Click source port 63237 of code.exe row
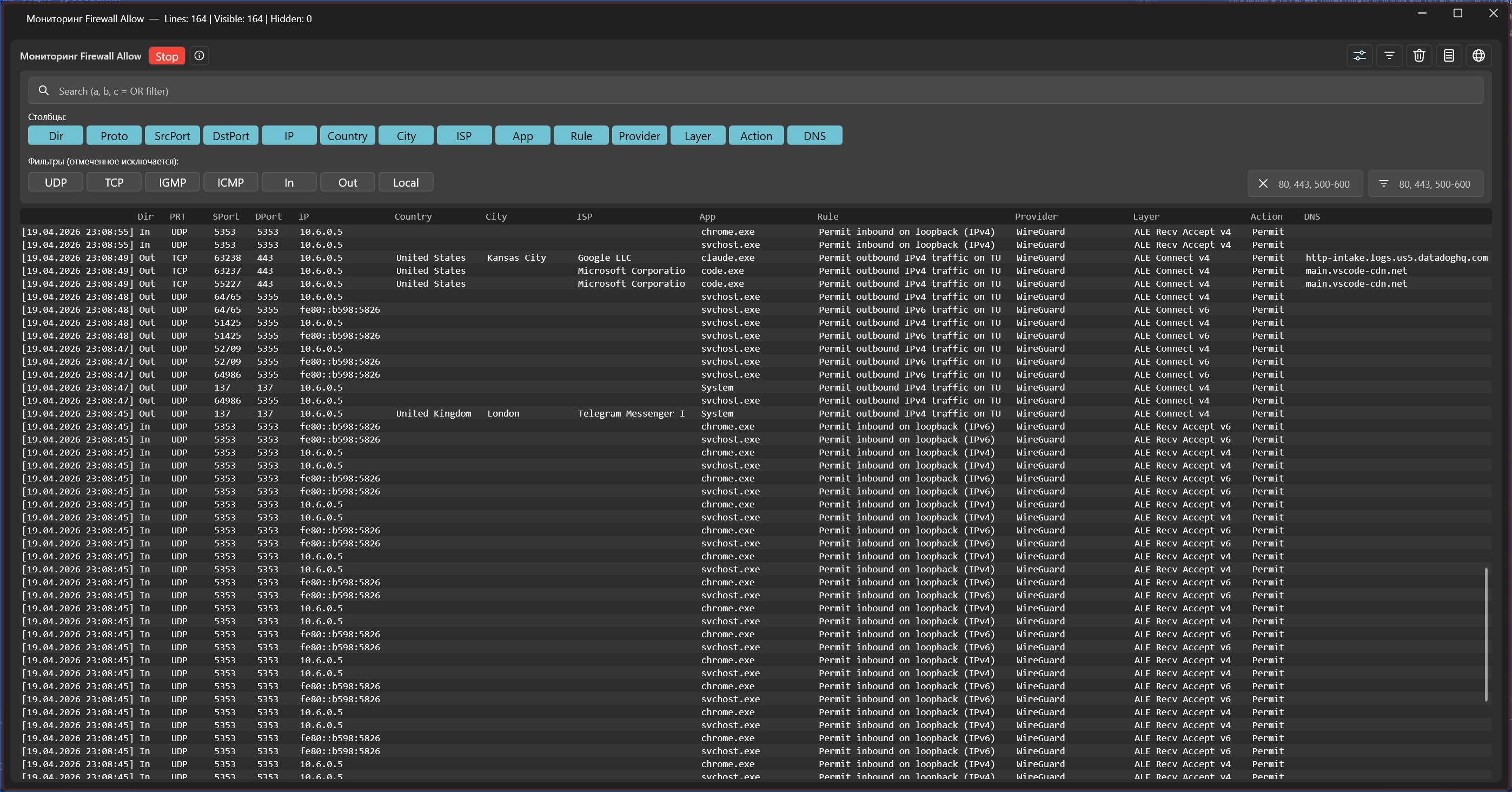Image resolution: width=1512 pixels, height=792 pixels. (x=227, y=270)
